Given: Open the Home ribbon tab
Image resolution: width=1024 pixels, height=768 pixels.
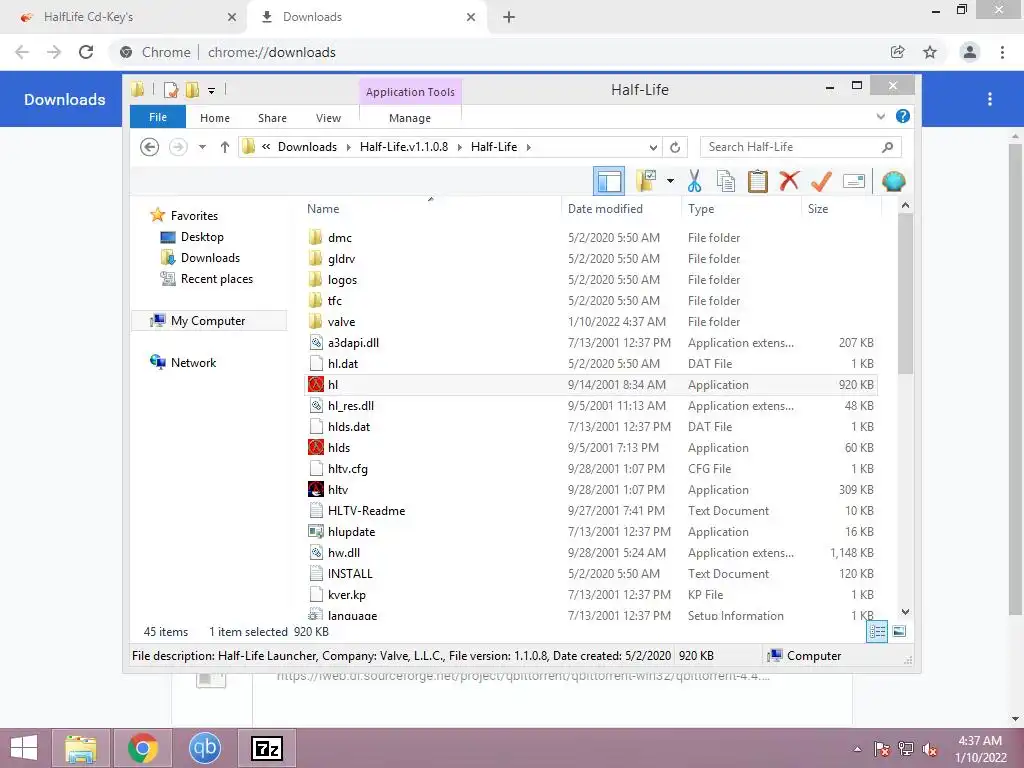Looking at the screenshot, I should click(215, 118).
